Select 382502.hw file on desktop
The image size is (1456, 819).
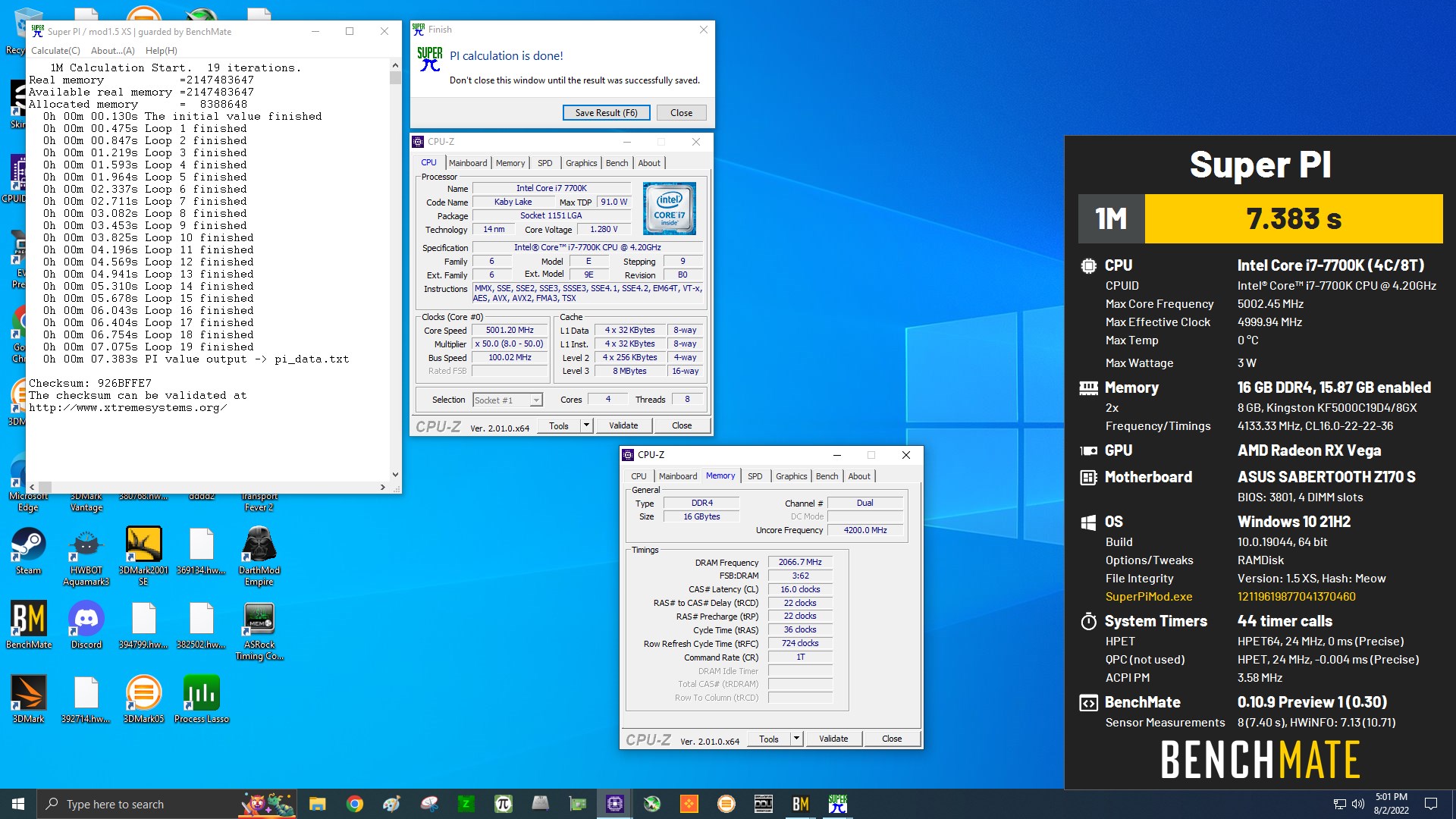tap(201, 625)
